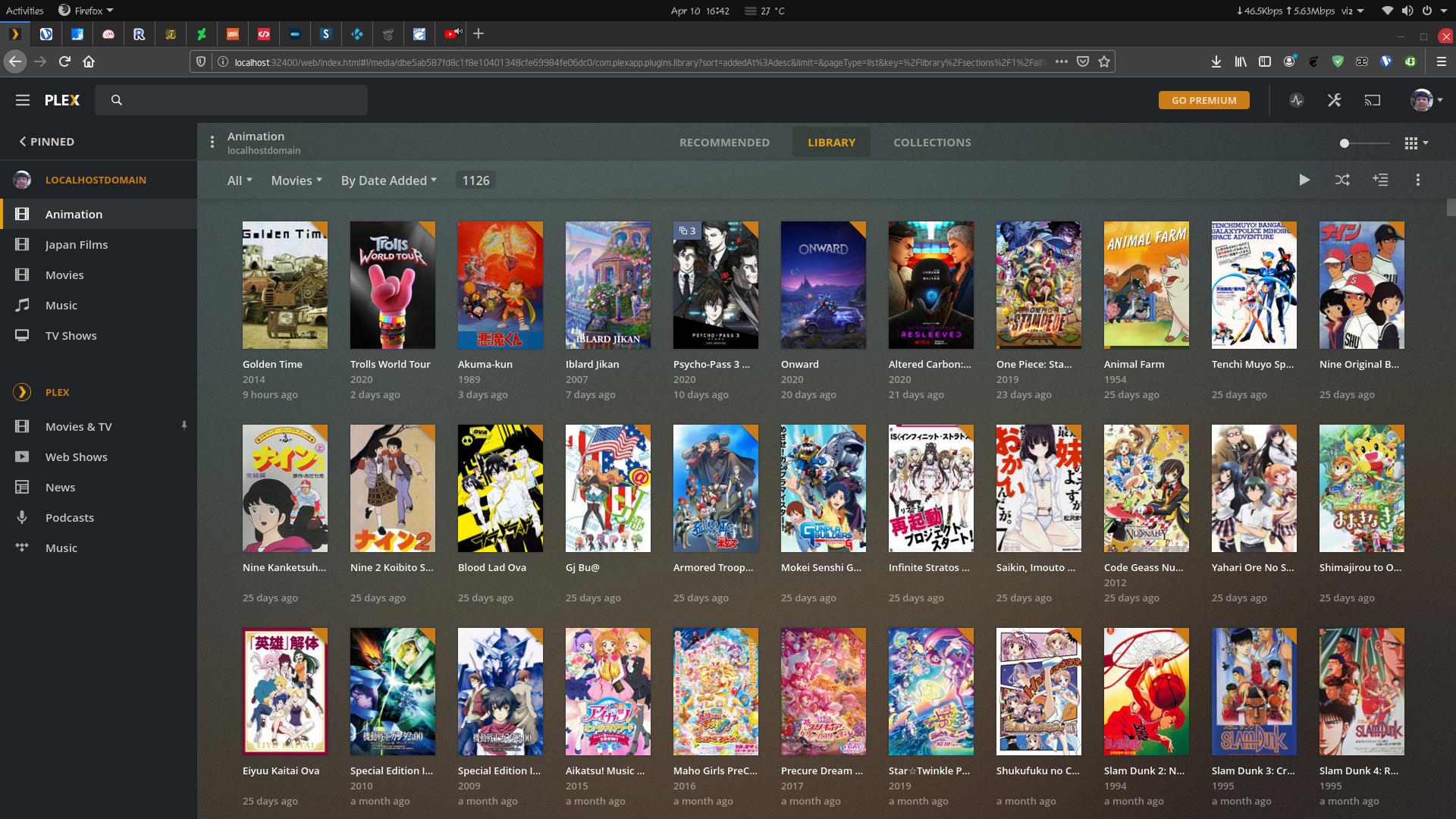This screenshot has width=1456, height=819.
Task: Bookmark this page with star icon
Action: tap(1104, 61)
